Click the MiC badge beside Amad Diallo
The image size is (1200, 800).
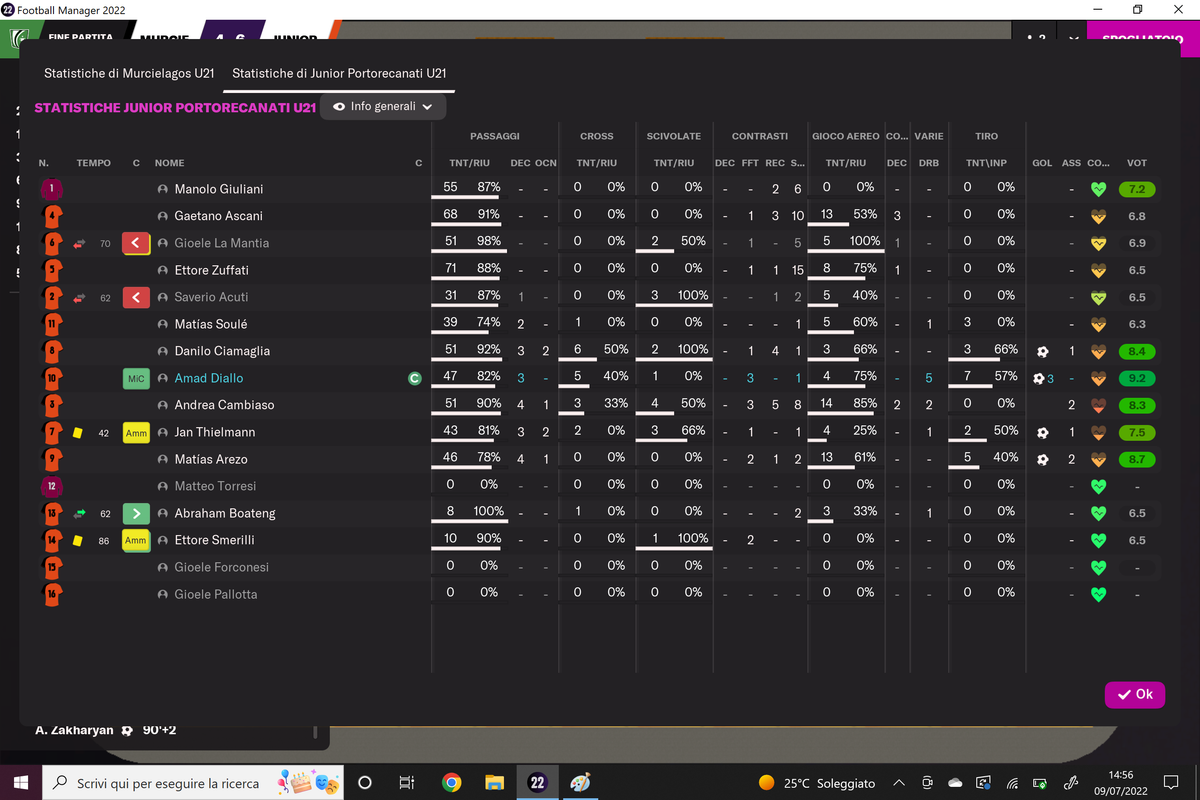click(x=136, y=378)
